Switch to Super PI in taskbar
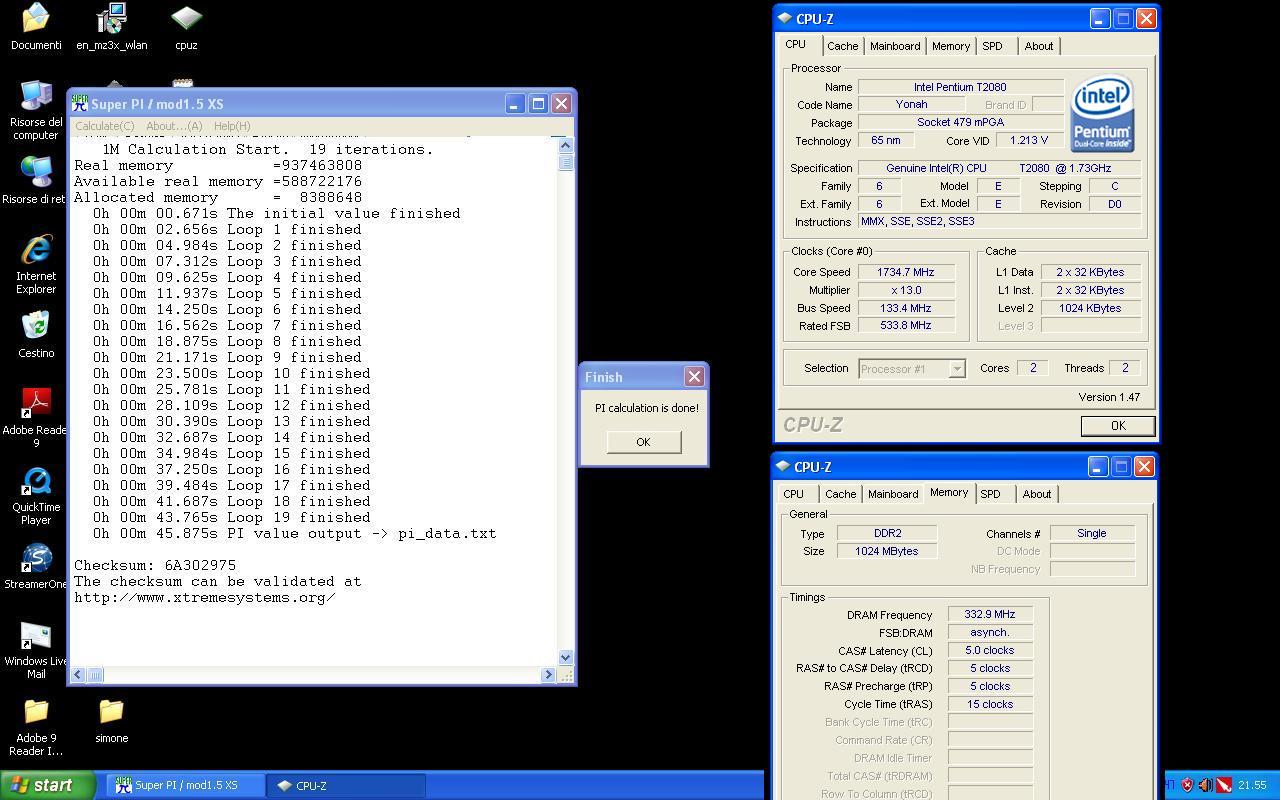Image resolution: width=1280 pixels, height=800 pixels. point(186,785)
